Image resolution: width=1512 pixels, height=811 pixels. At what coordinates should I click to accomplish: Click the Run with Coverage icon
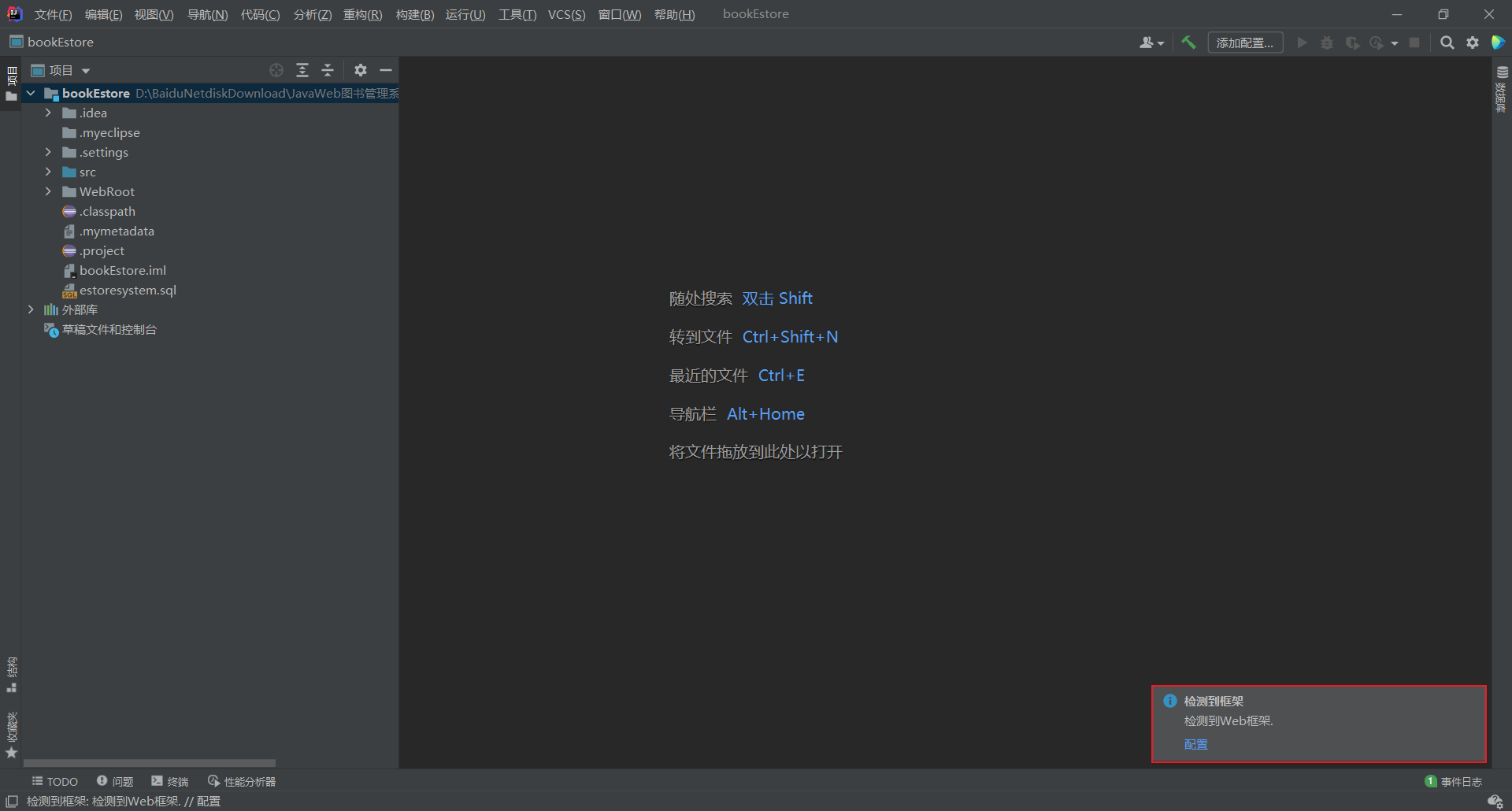click(x=1352, y=43)
